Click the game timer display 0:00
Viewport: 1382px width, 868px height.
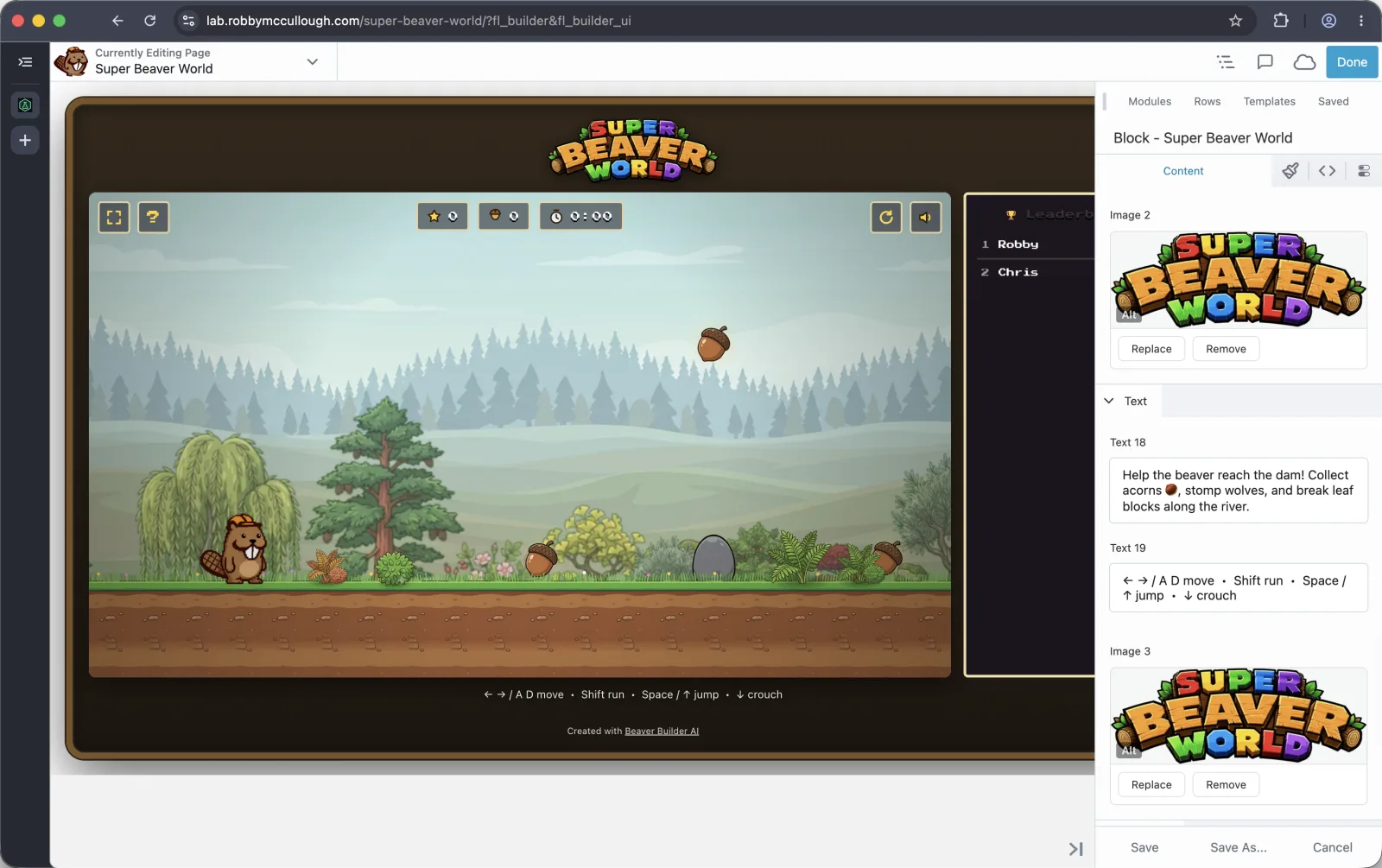(x=581, y=216)
